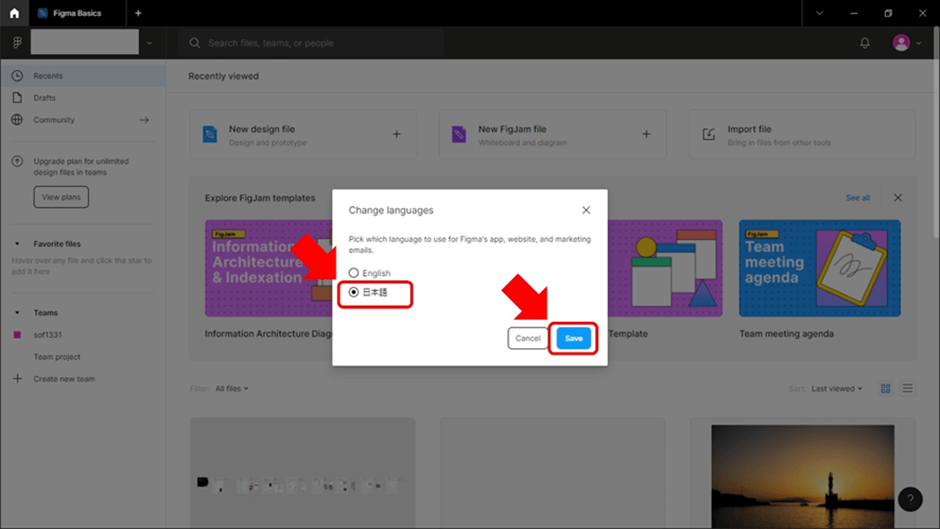The height and width of the screenshot is (529, 940).
Task: Click the Community globe icon
Action: tap(17, 120)
